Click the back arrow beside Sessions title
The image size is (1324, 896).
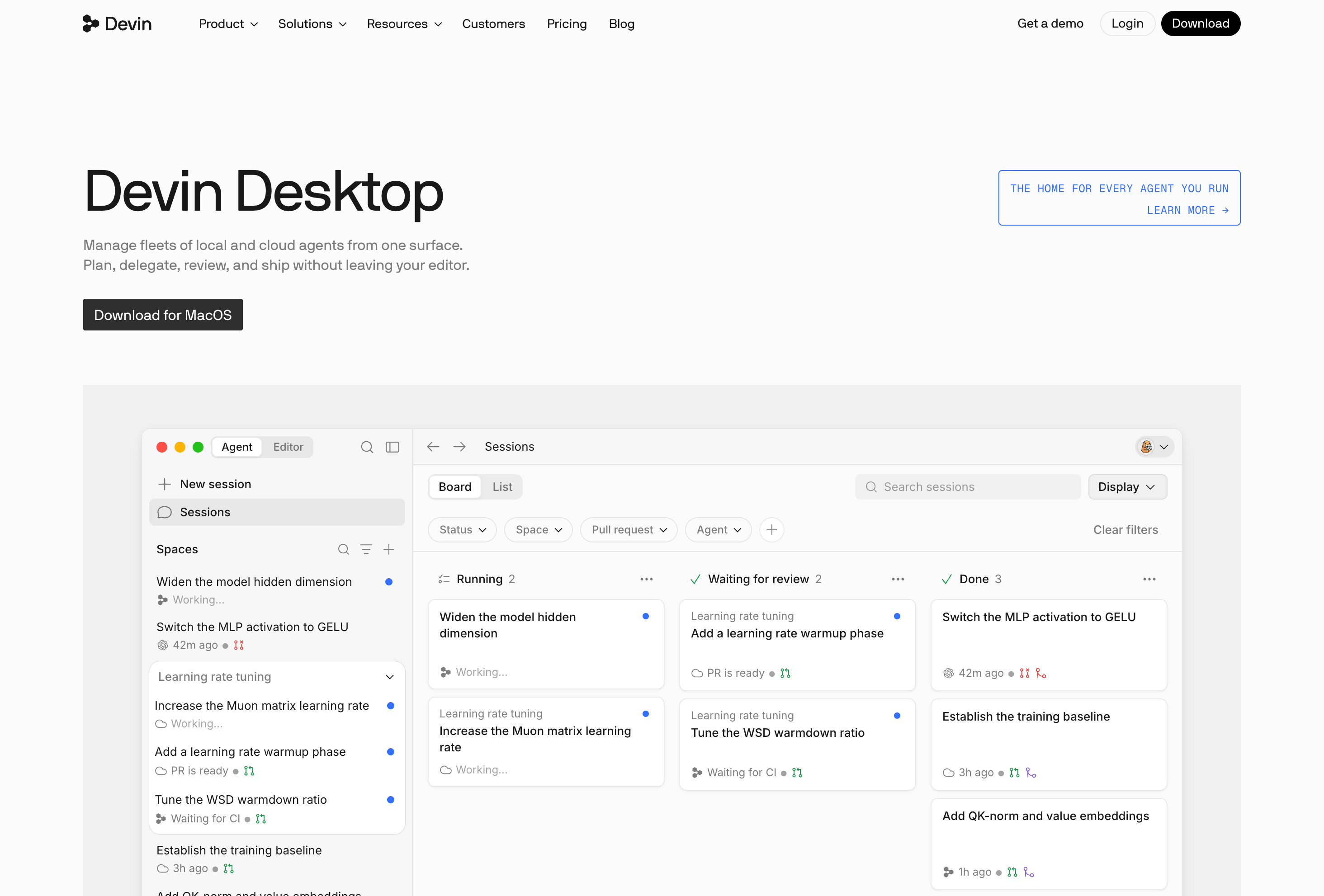click(433, 447)
